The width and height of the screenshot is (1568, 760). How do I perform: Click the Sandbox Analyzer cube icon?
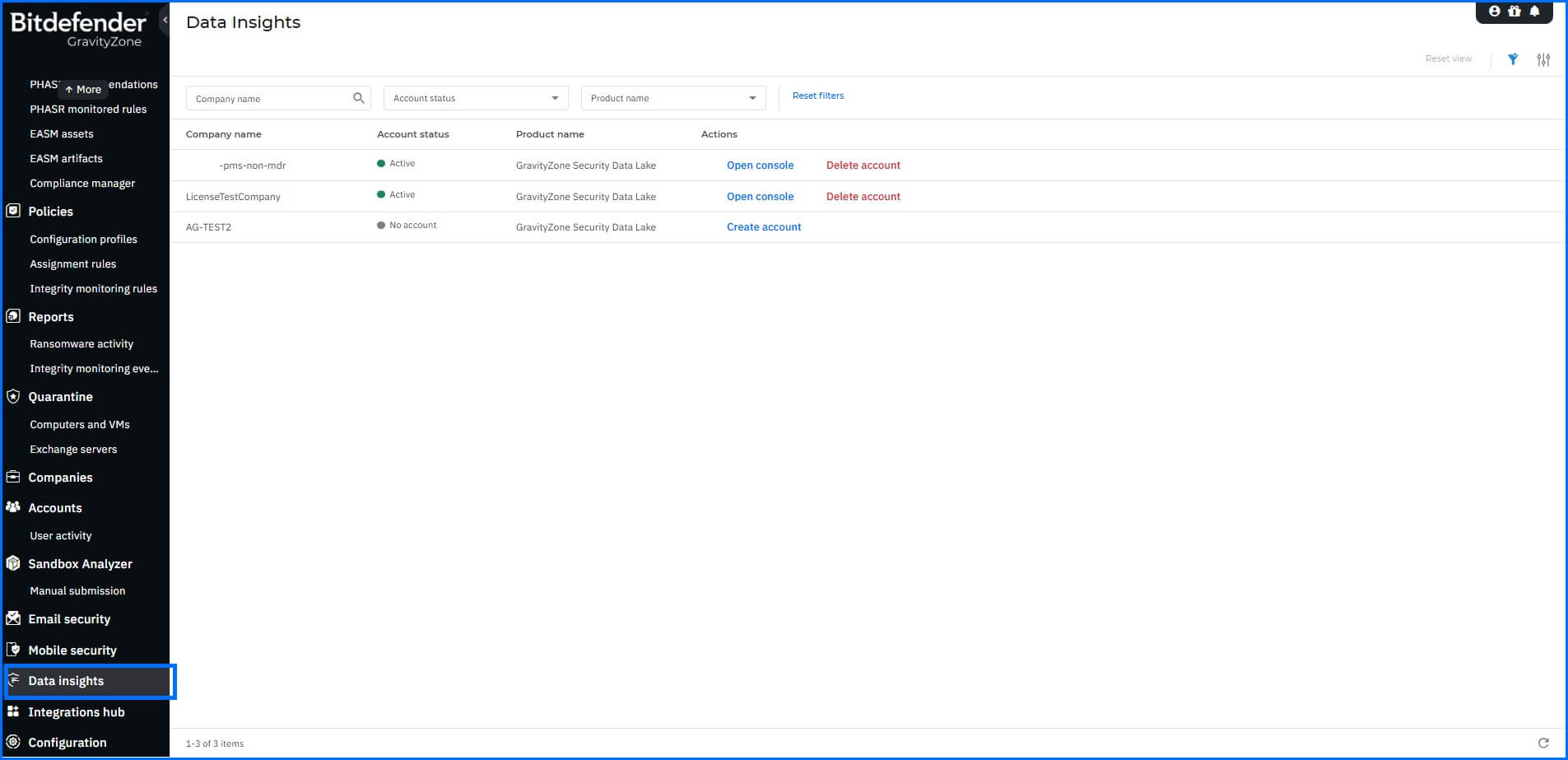[x=12, y=563]
